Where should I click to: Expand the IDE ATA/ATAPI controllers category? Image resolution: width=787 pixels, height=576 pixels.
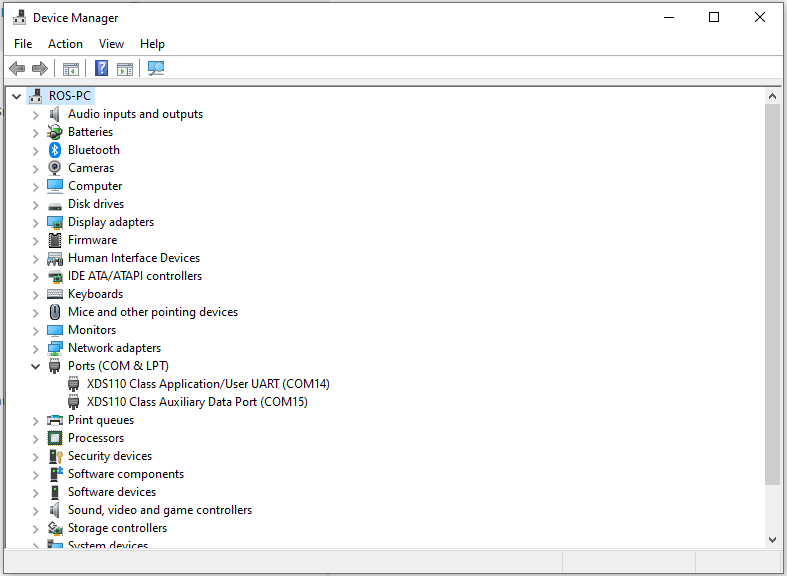pos(35,276)
